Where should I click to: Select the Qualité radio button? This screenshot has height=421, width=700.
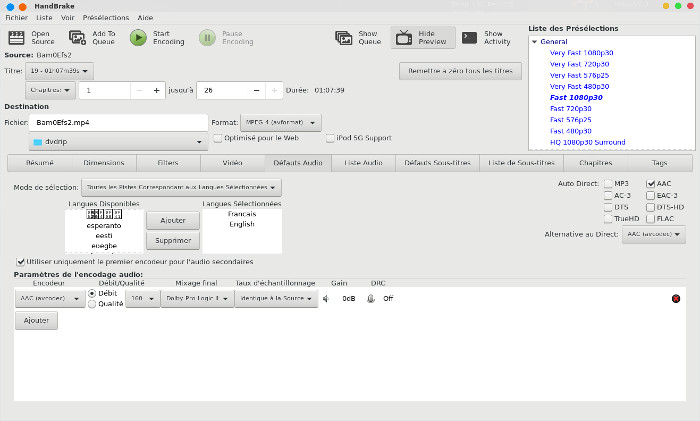(93, 304)
